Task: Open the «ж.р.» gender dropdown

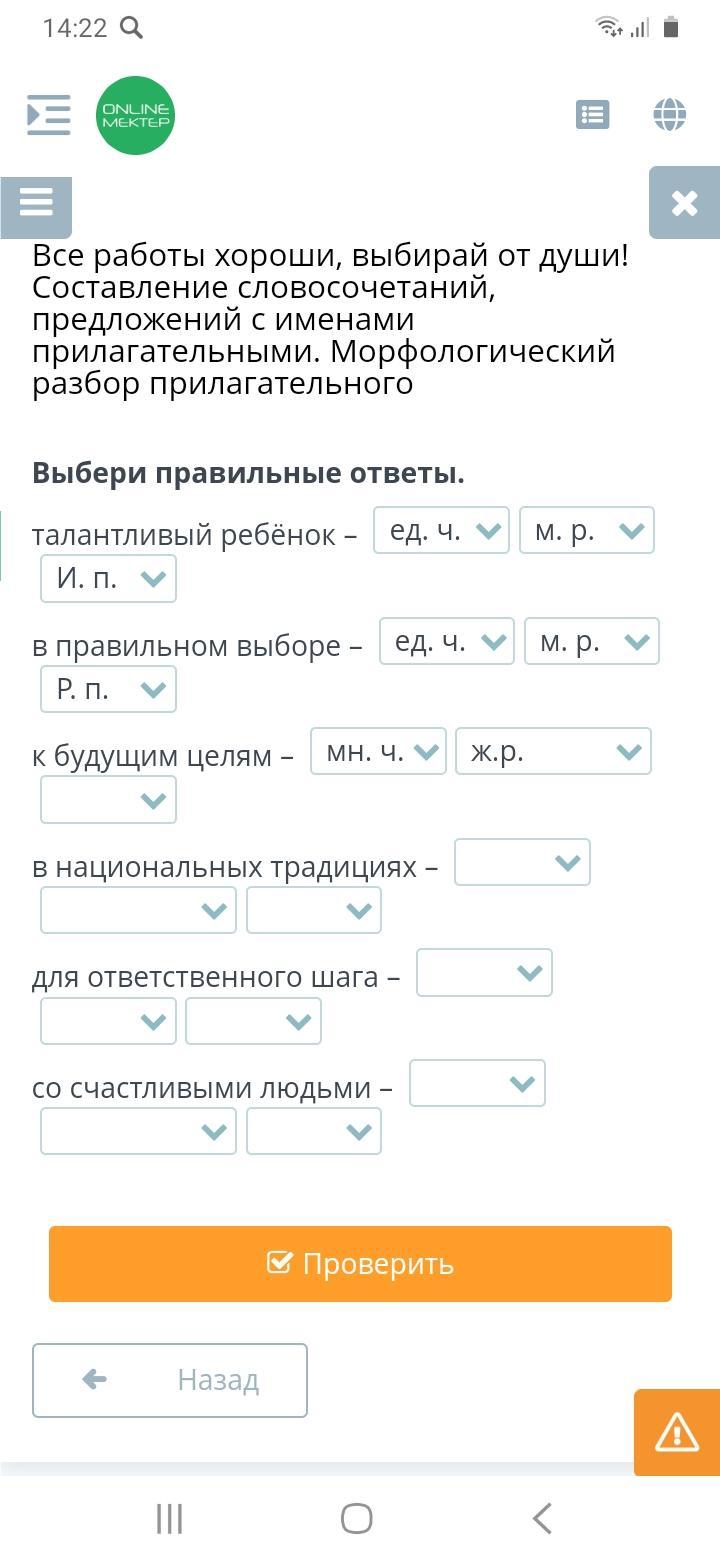Action: (553, 751)
